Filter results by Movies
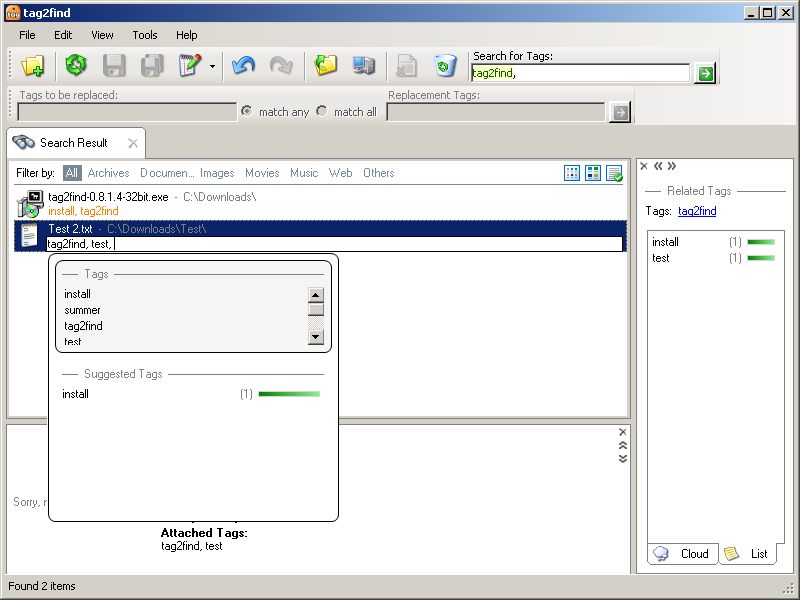This screenshot has width=800, height=600. [262, 173]
